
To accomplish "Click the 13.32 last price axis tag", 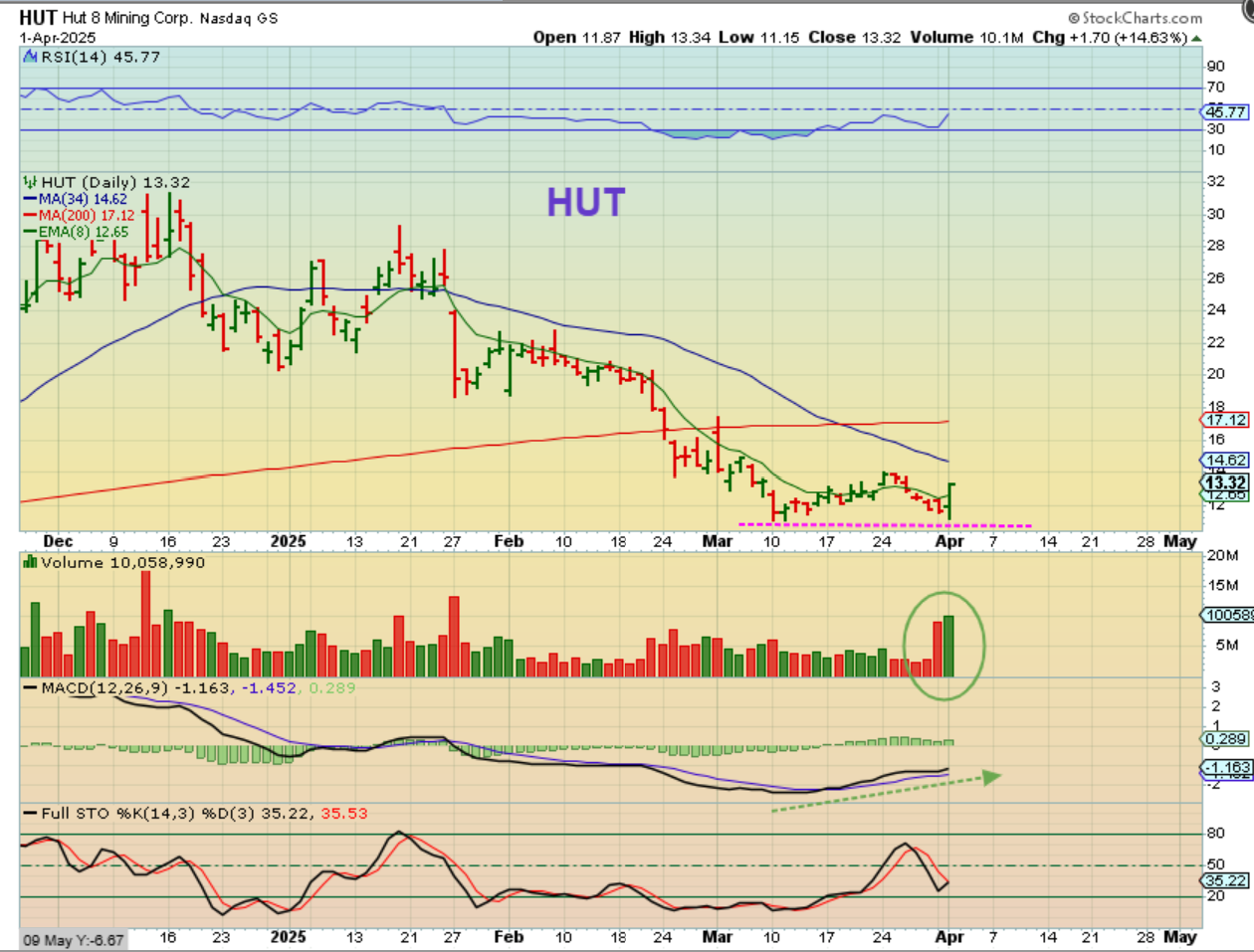I will coord(1225,482).
